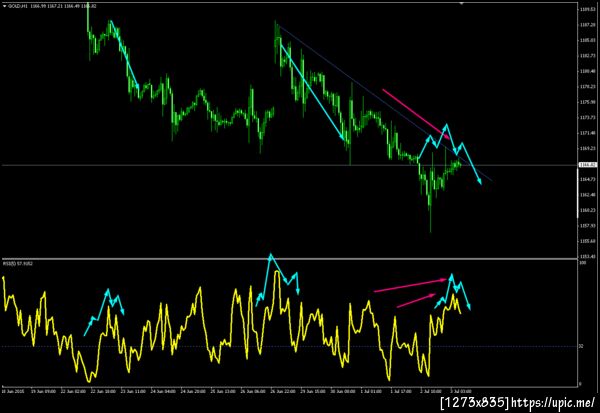Click price scale value 1164.73
Image resolution: width=600 pixels, height=413 pixels.
coord(588,179)
